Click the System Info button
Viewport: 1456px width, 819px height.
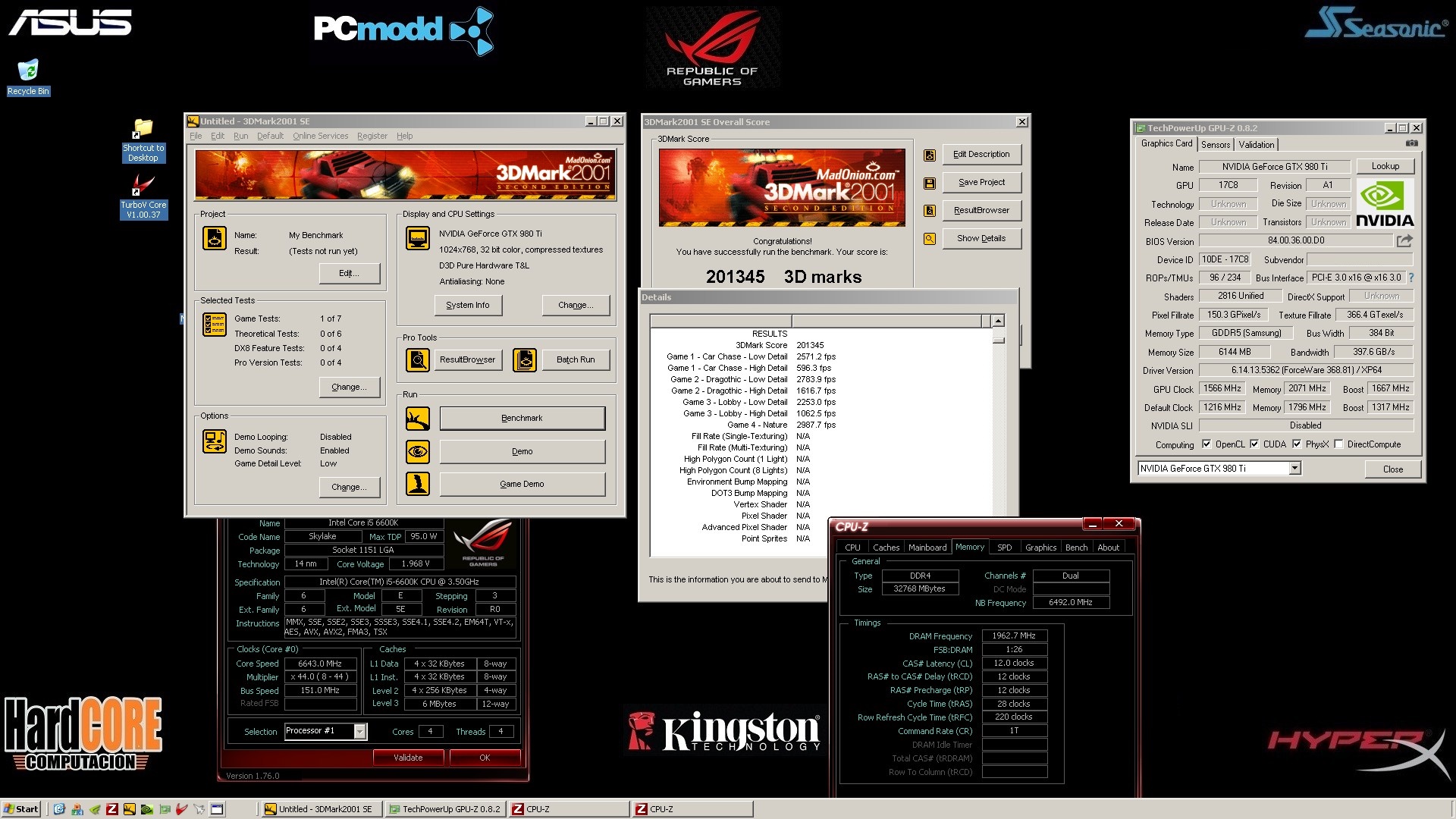click(x=468, y=306)
